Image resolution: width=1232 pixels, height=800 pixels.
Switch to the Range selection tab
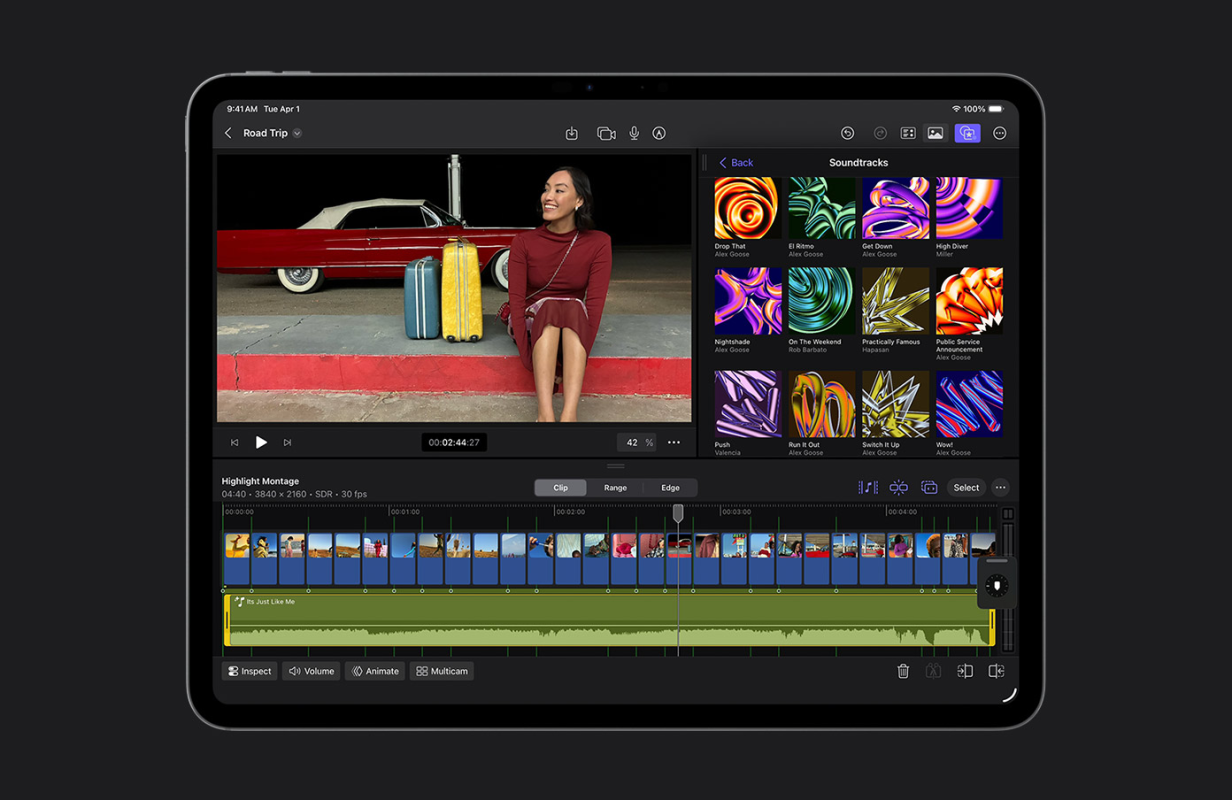615,488
